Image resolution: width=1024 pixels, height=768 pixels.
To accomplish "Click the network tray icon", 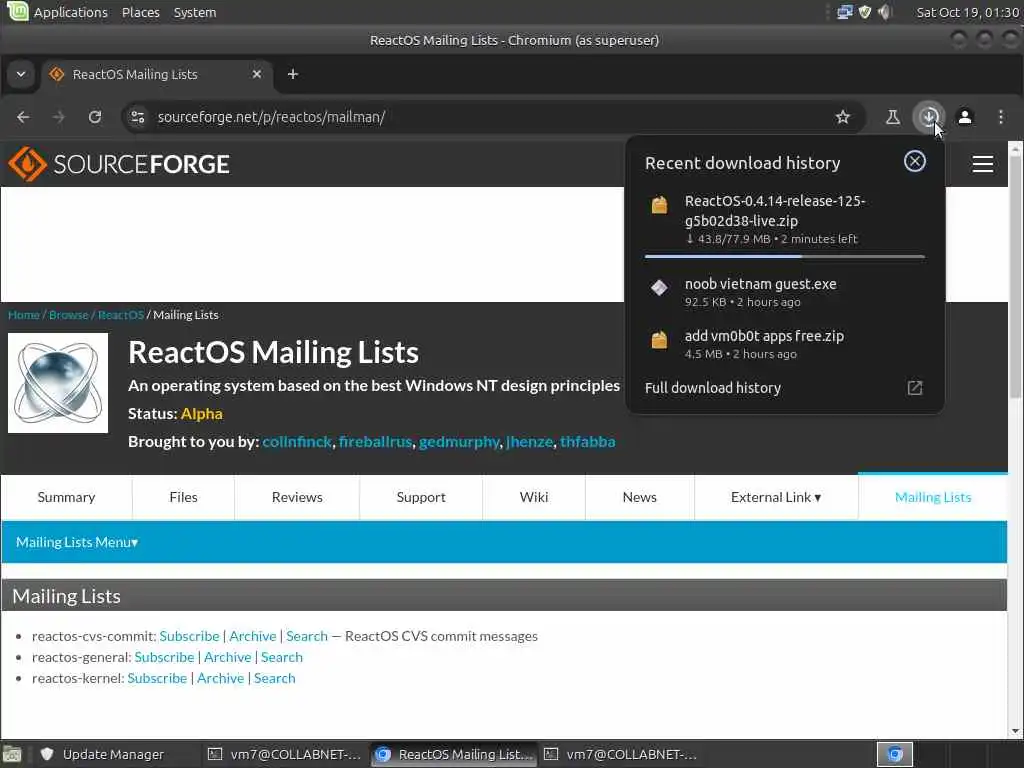I will (844, 12).
